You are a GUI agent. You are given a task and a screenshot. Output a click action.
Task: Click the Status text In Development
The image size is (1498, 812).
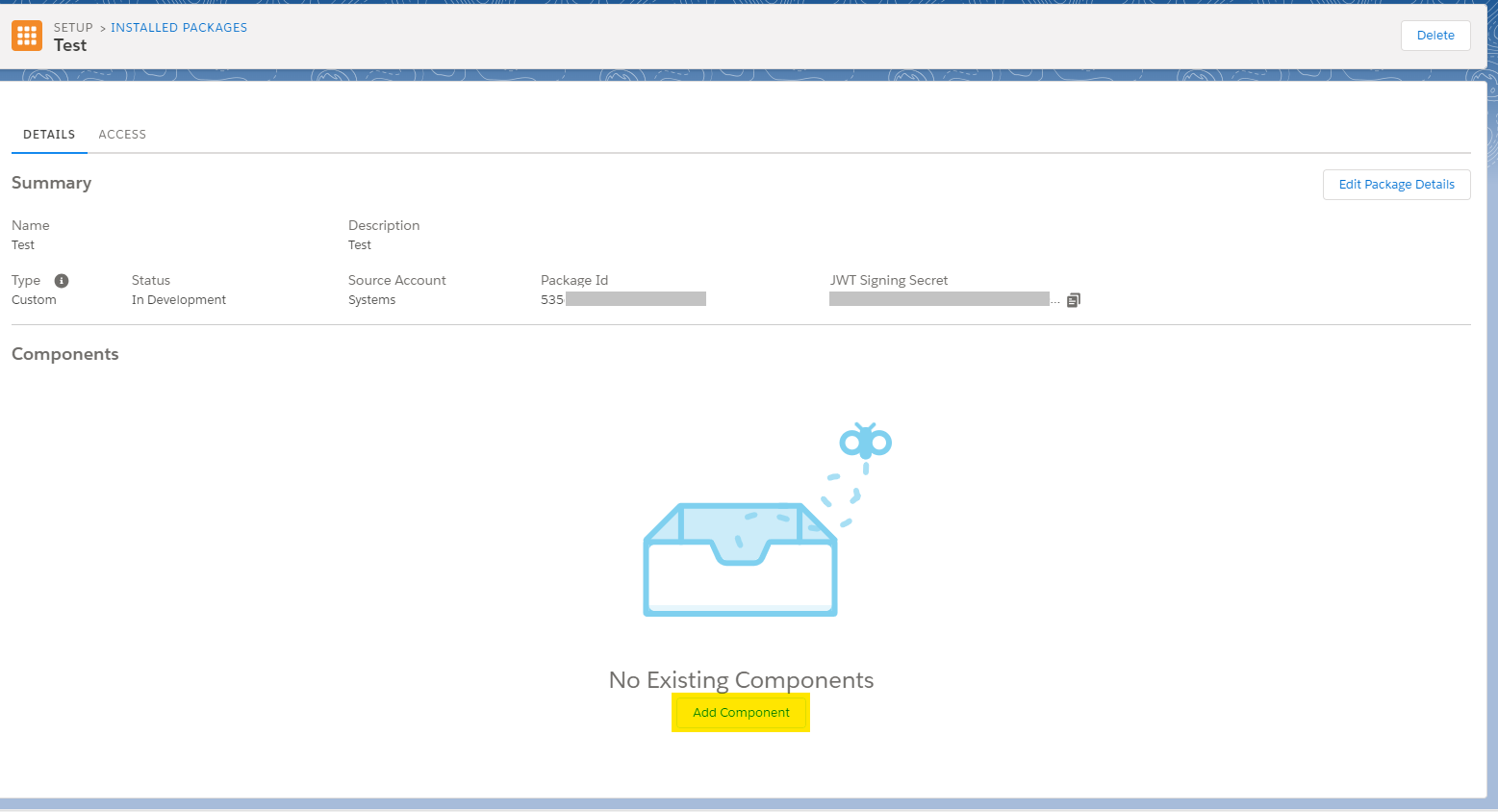(x=179, y=299)
